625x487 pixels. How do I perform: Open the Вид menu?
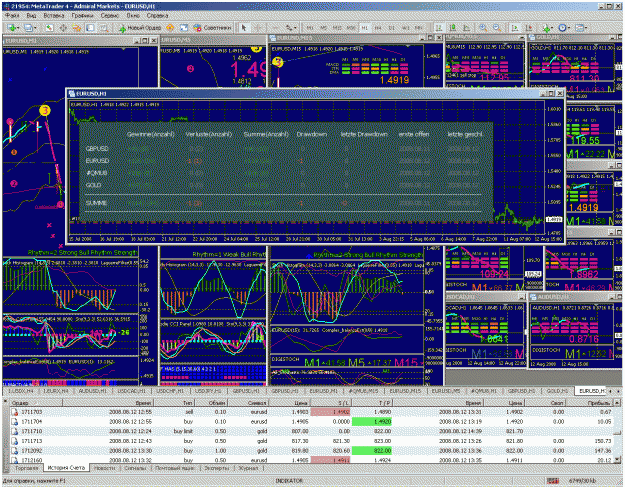[x=31, y=15]
